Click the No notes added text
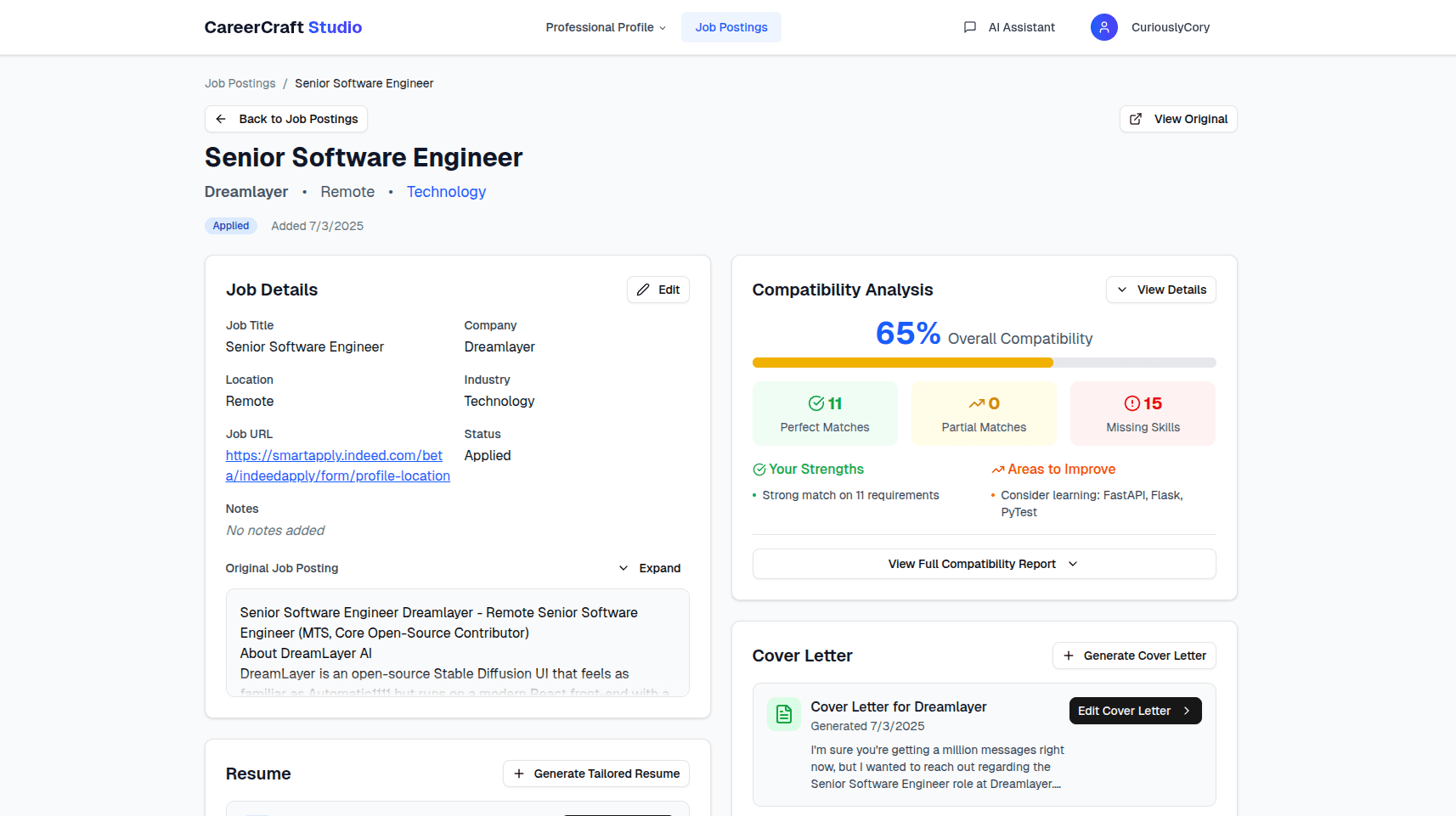 click(x=275, y=531)
